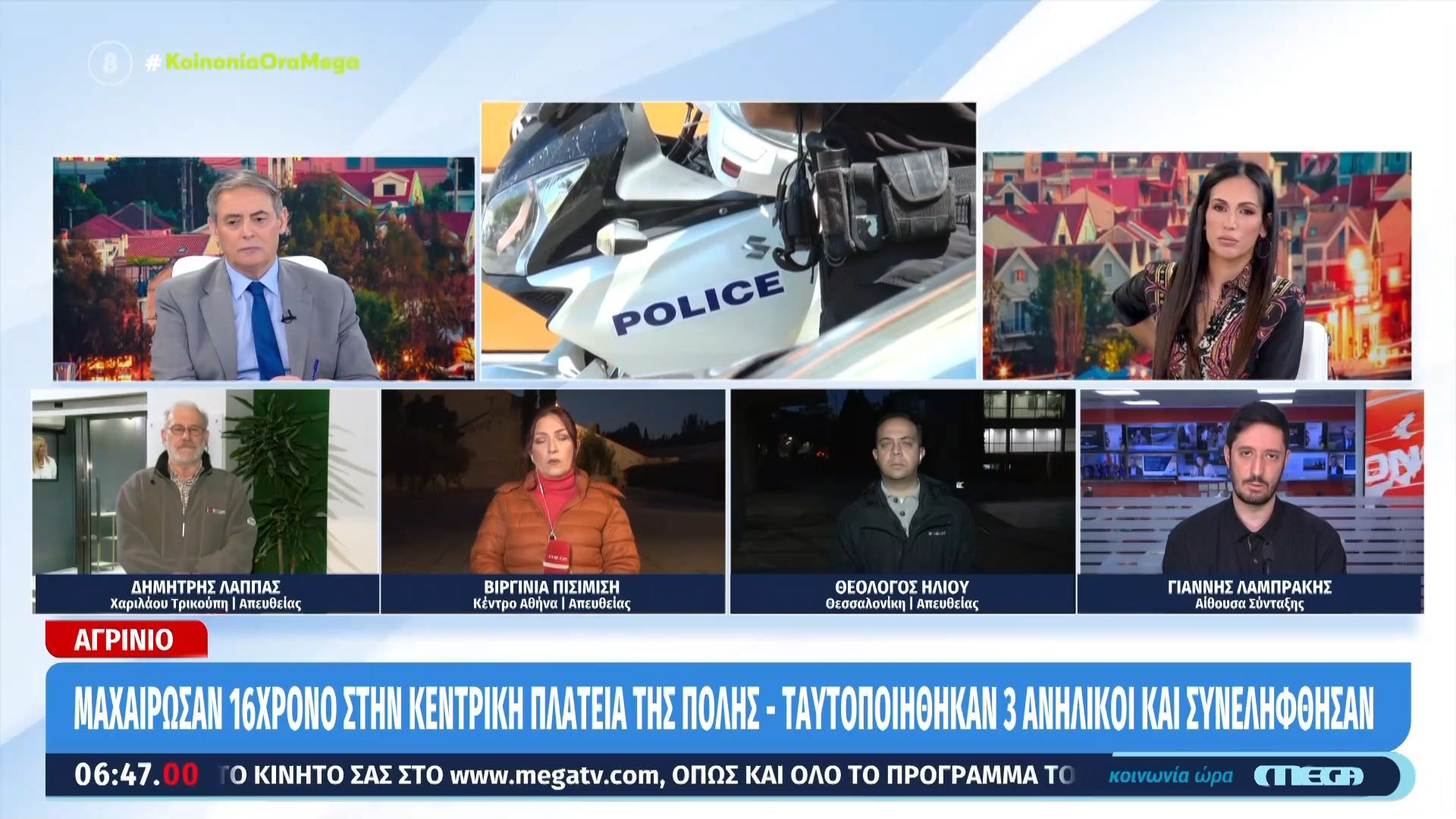Click the ΓΙΑΝΝΗΣ ΛΑΜΠΡΑΚΗΣ name caption
The height and width of the screenshot is (819, 1456).
coord(1250,587)
